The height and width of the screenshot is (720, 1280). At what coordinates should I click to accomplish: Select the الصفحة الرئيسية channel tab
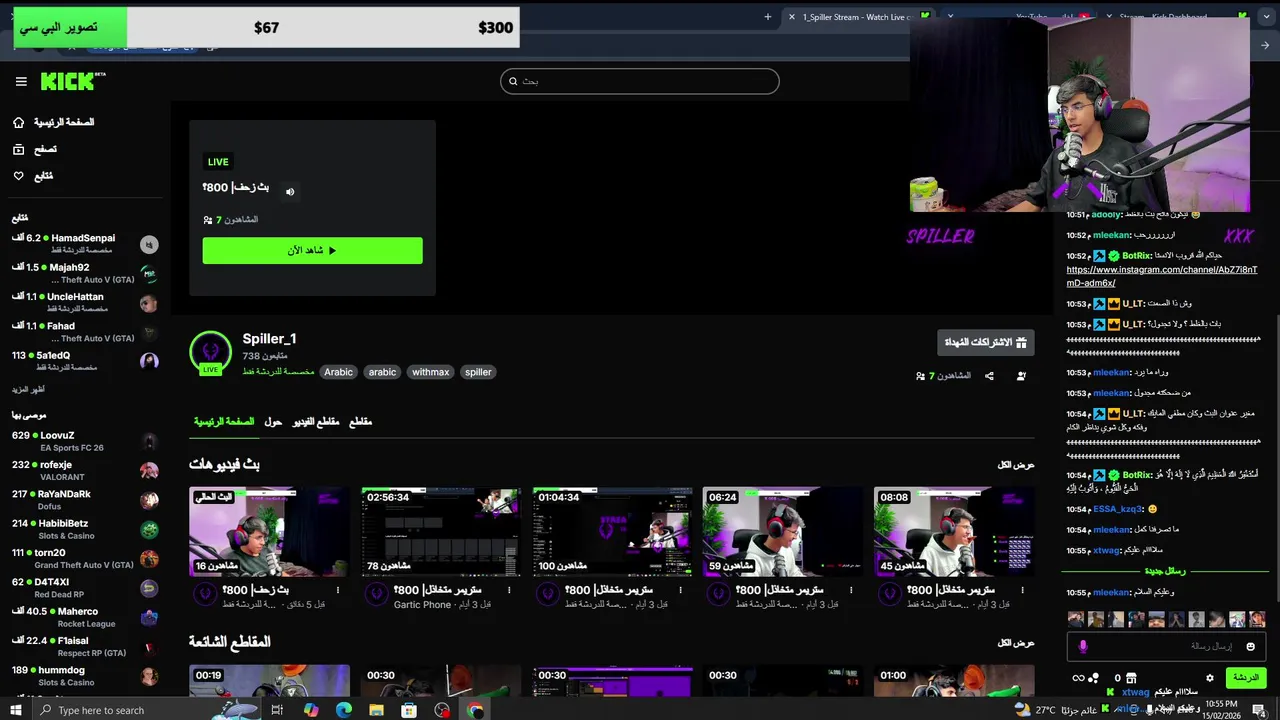coord(224,422)
